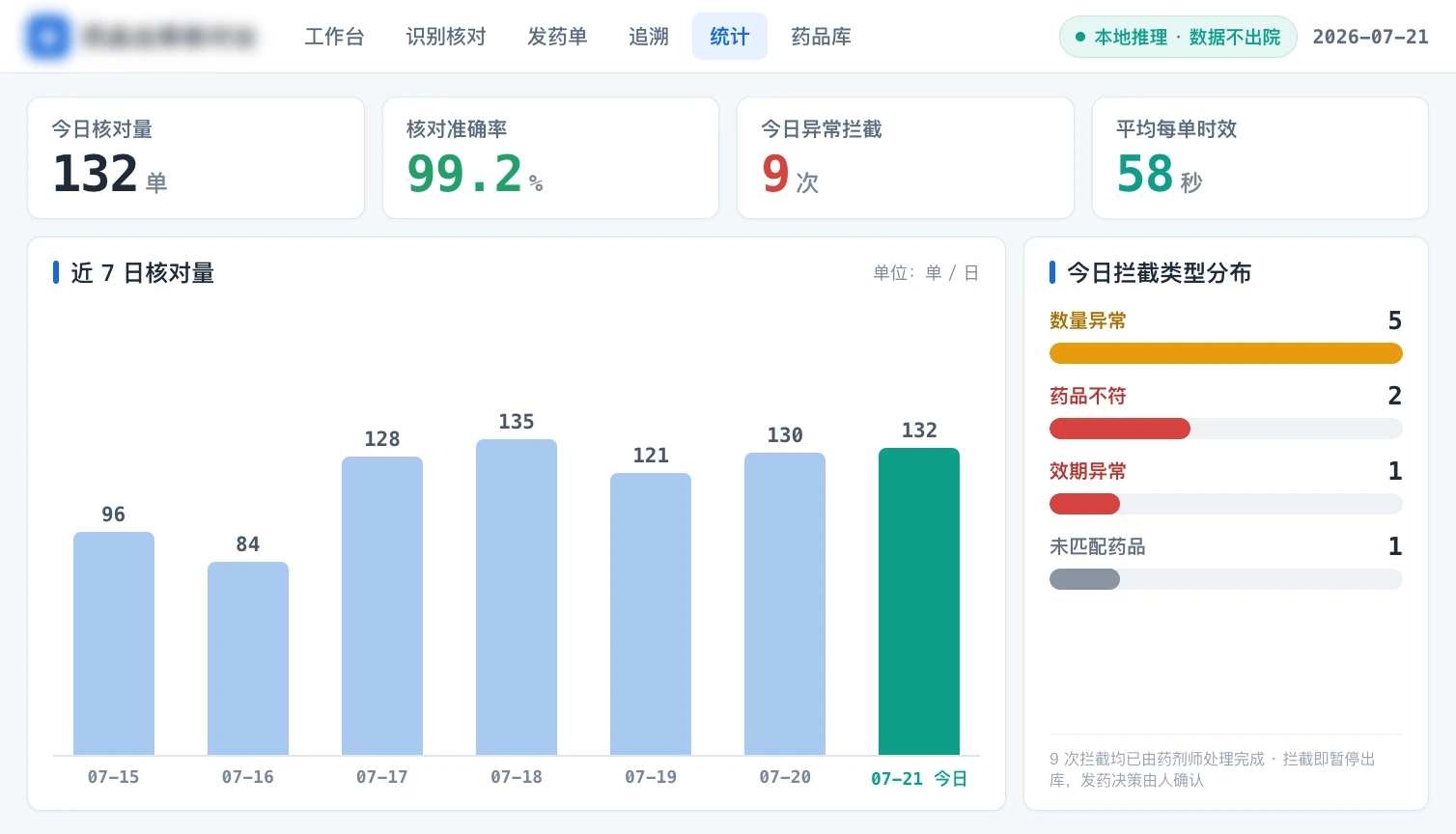Click the green 07-21 今日 bar

point(919,601)
